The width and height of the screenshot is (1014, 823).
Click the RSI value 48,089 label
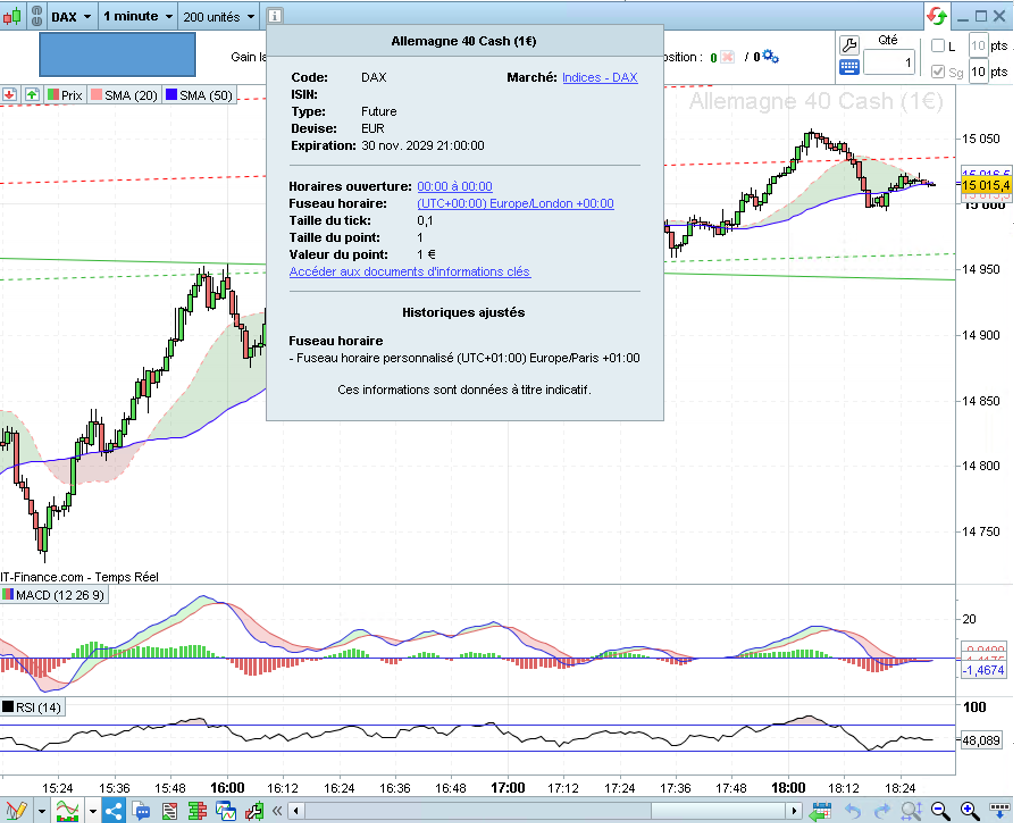click(981, 740)
